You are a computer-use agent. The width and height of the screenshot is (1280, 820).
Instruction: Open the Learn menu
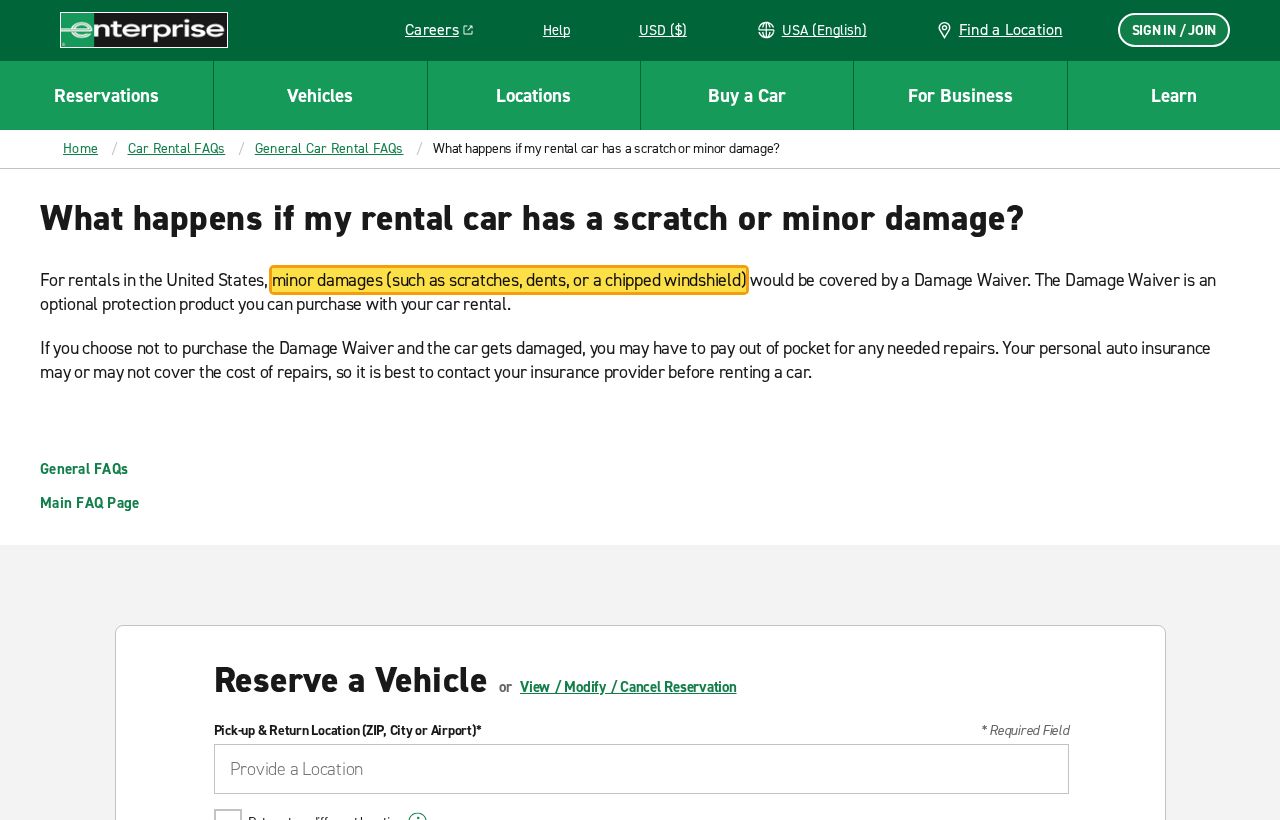(1174, 96)
